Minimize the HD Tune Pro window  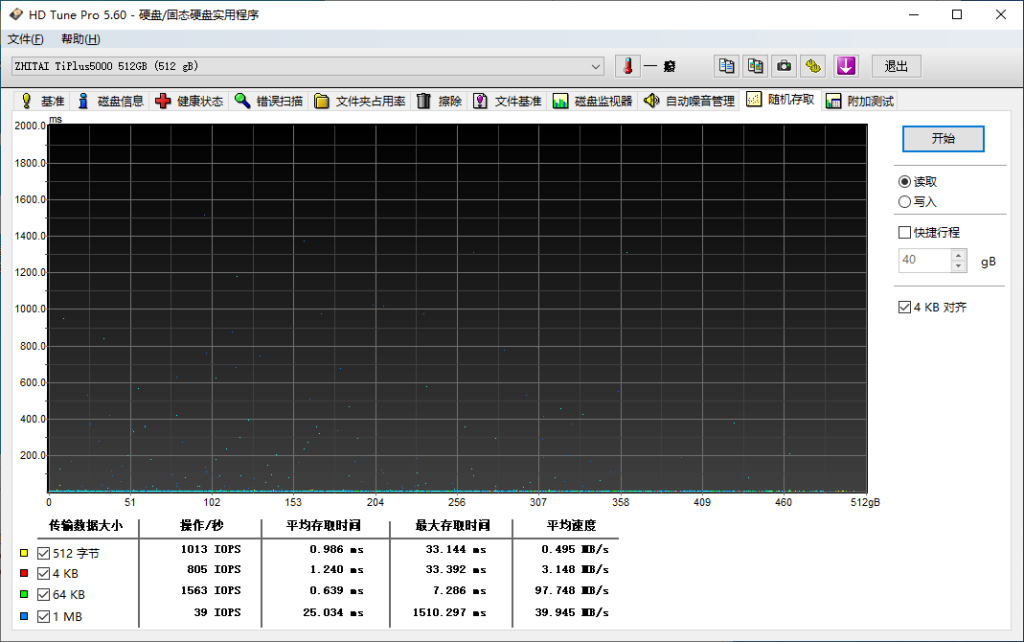point(914,14)
